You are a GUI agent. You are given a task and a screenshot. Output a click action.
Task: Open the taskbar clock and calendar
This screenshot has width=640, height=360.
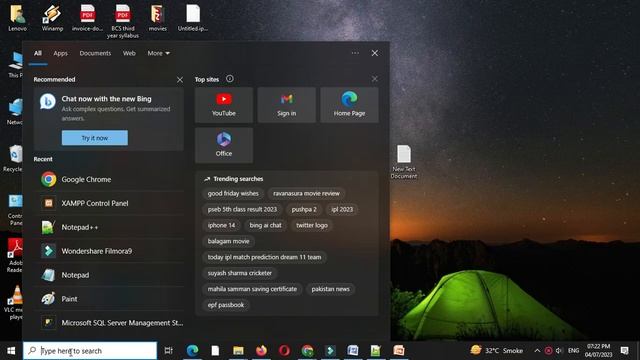point(598,351)
